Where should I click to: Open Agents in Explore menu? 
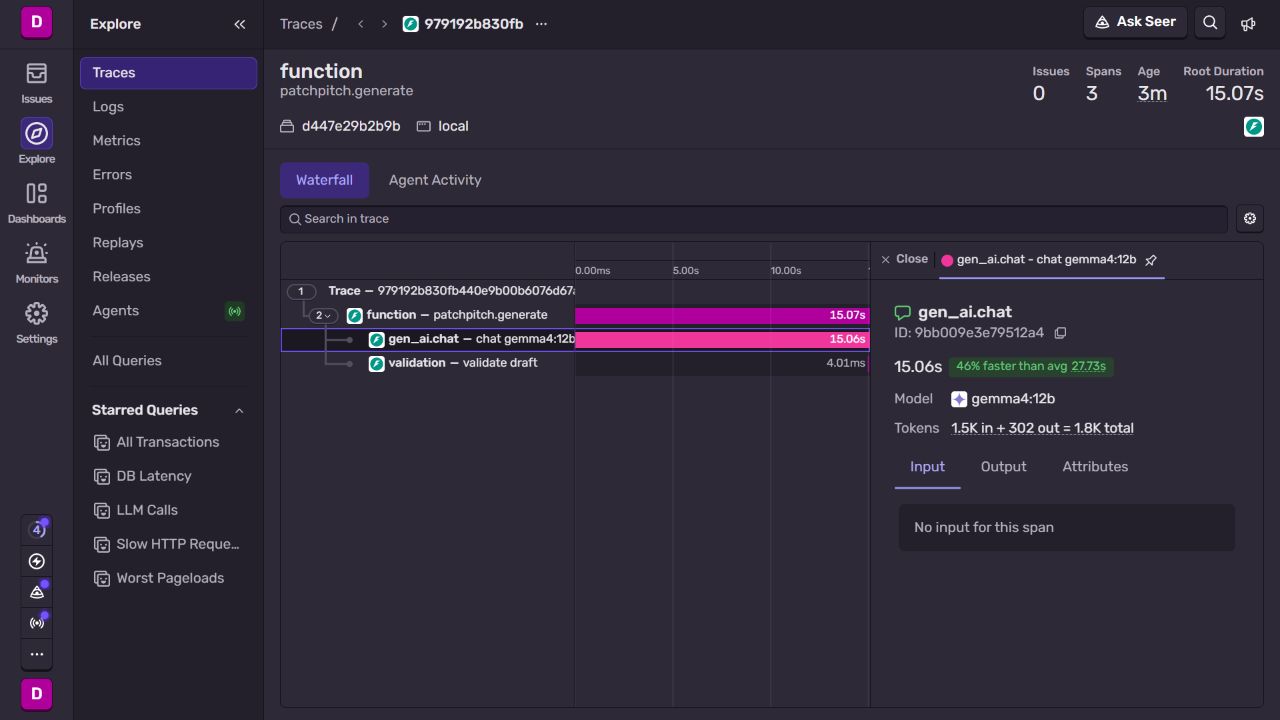pyautogui.click(x=168, y=311)
